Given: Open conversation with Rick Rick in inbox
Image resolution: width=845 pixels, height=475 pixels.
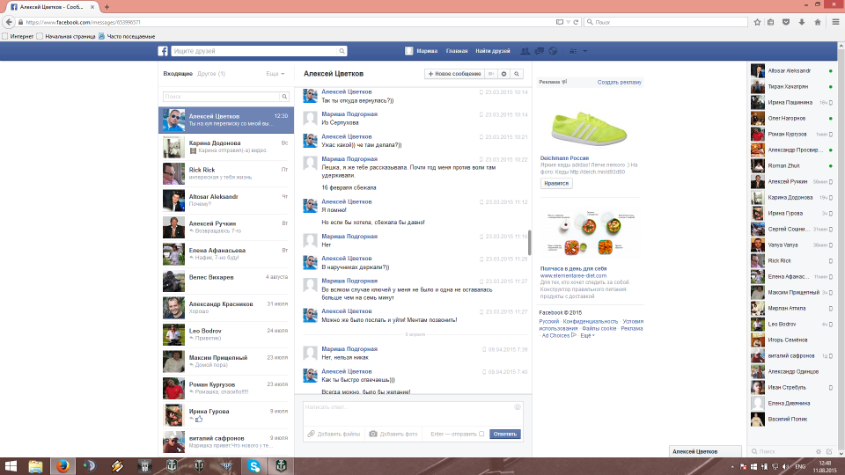Looking at the screenshot, I should [226, 174].
